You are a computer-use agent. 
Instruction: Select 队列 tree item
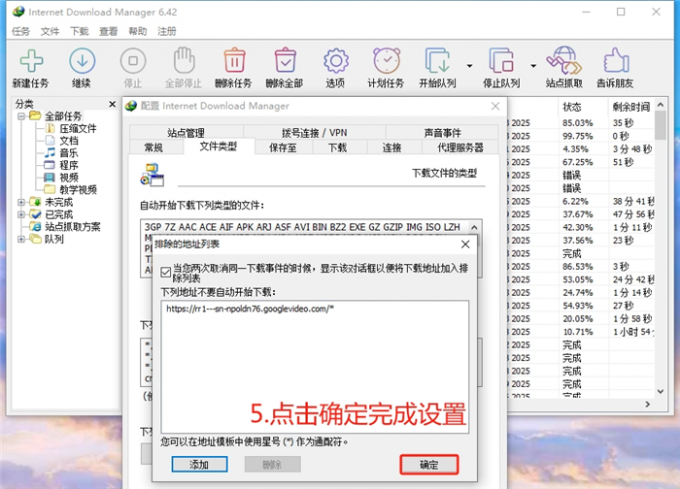coord(54,239)
